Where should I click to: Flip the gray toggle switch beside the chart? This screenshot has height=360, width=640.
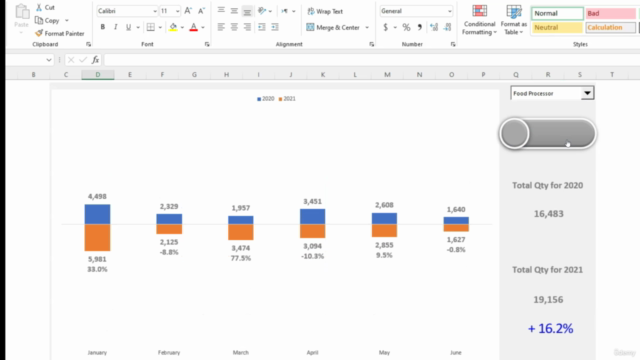(x=547, y=133)
